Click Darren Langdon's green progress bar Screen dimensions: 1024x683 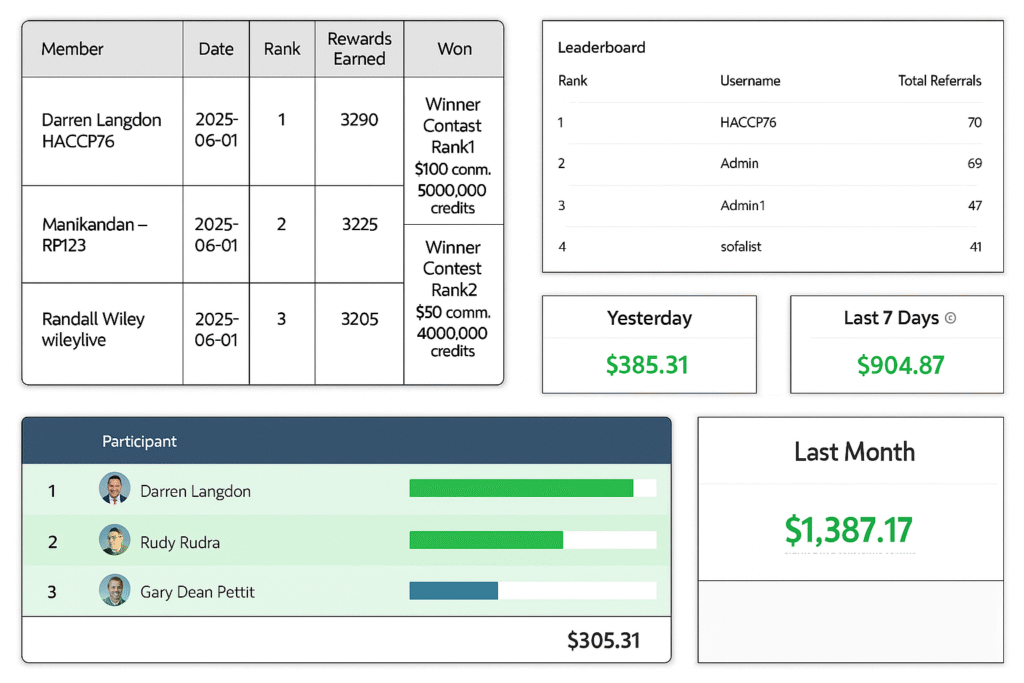[x=521, y=488]
